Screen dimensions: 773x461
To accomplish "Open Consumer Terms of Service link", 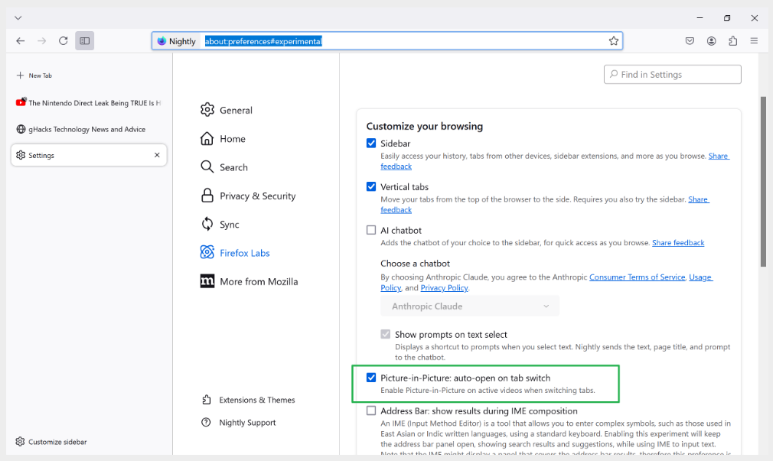I will pos(637,277).
